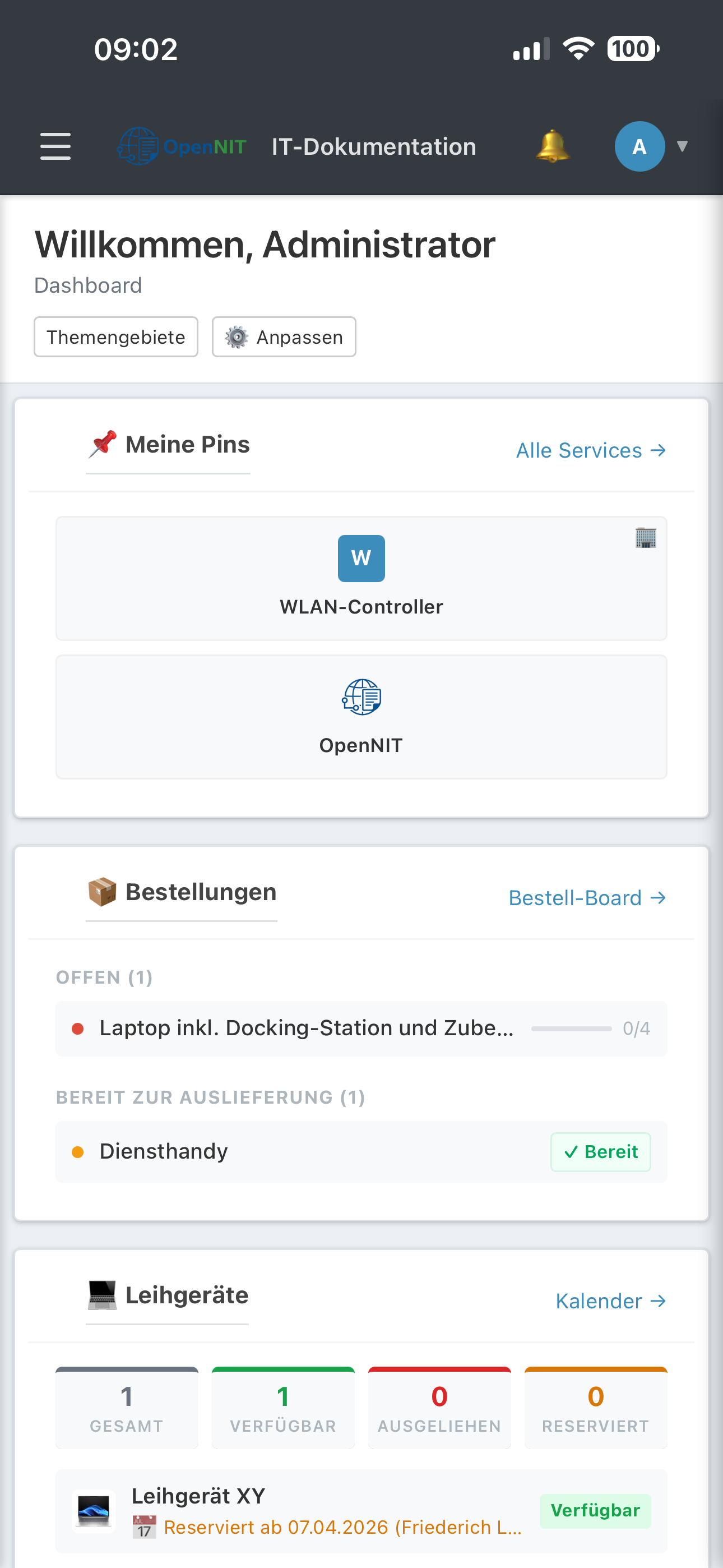Open the WLAN-Controller pinned service
The height and width of the screenshot is (1568, 723).
click(x=361, y=578)
